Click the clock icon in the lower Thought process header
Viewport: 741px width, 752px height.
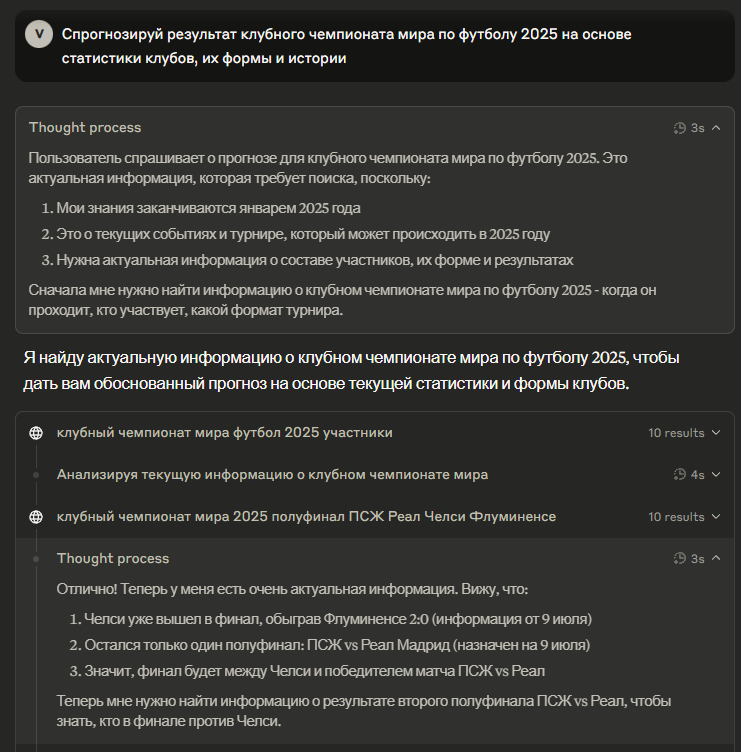pos(680,559)
